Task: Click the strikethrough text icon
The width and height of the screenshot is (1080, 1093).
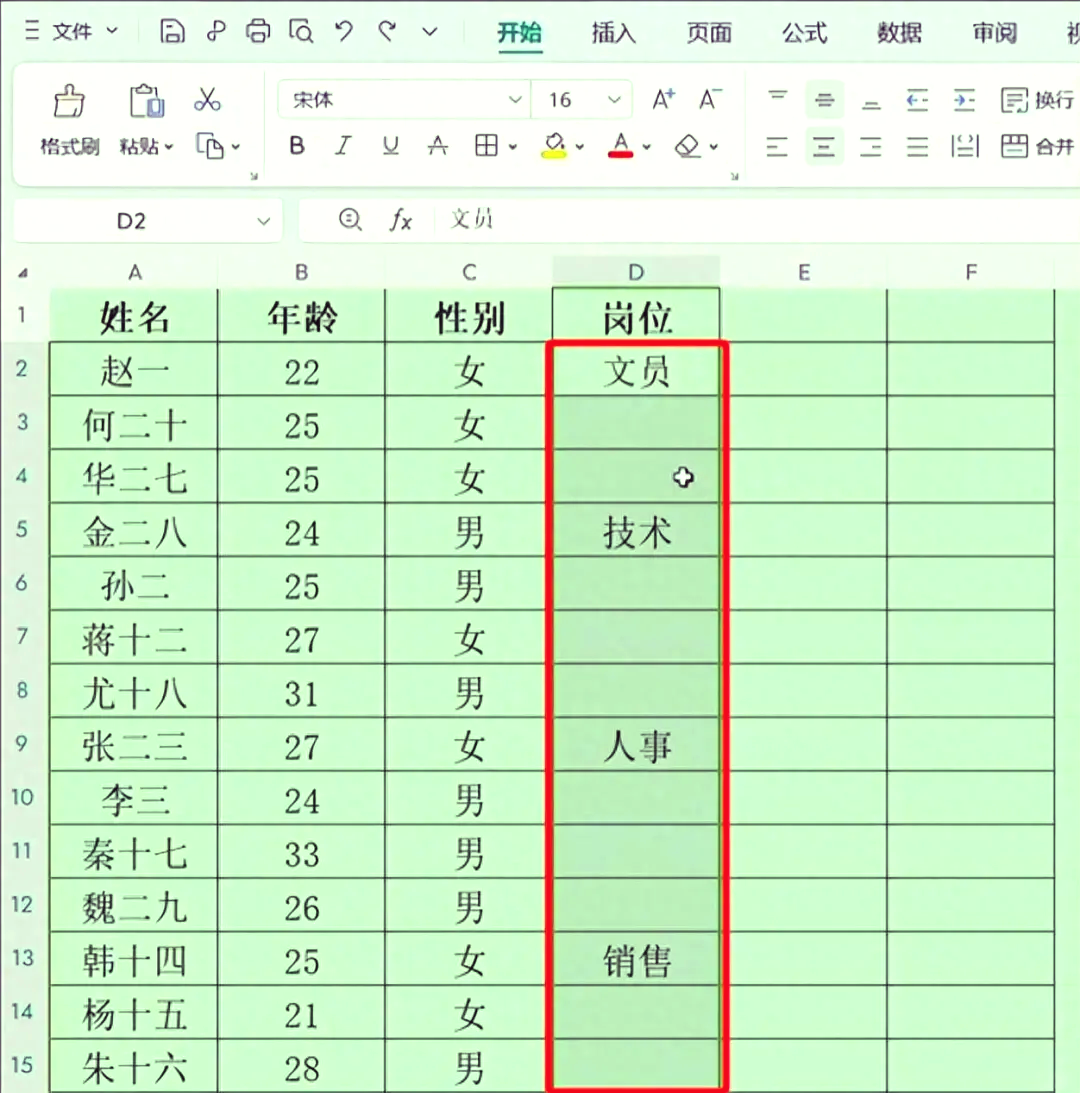Action: coord(437,147)
